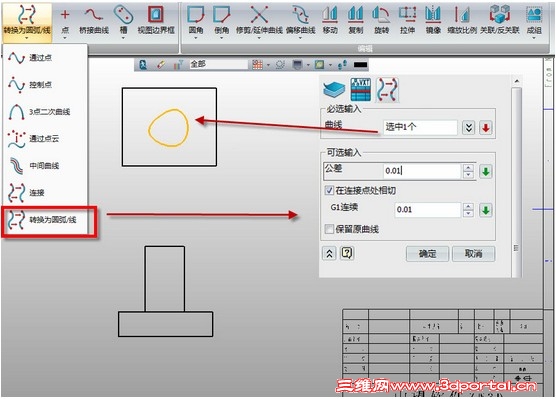Choose 中间曲线 from the curve menu
Image resolution: width=556 pixels, height=399 pixels.
[45, 166]
